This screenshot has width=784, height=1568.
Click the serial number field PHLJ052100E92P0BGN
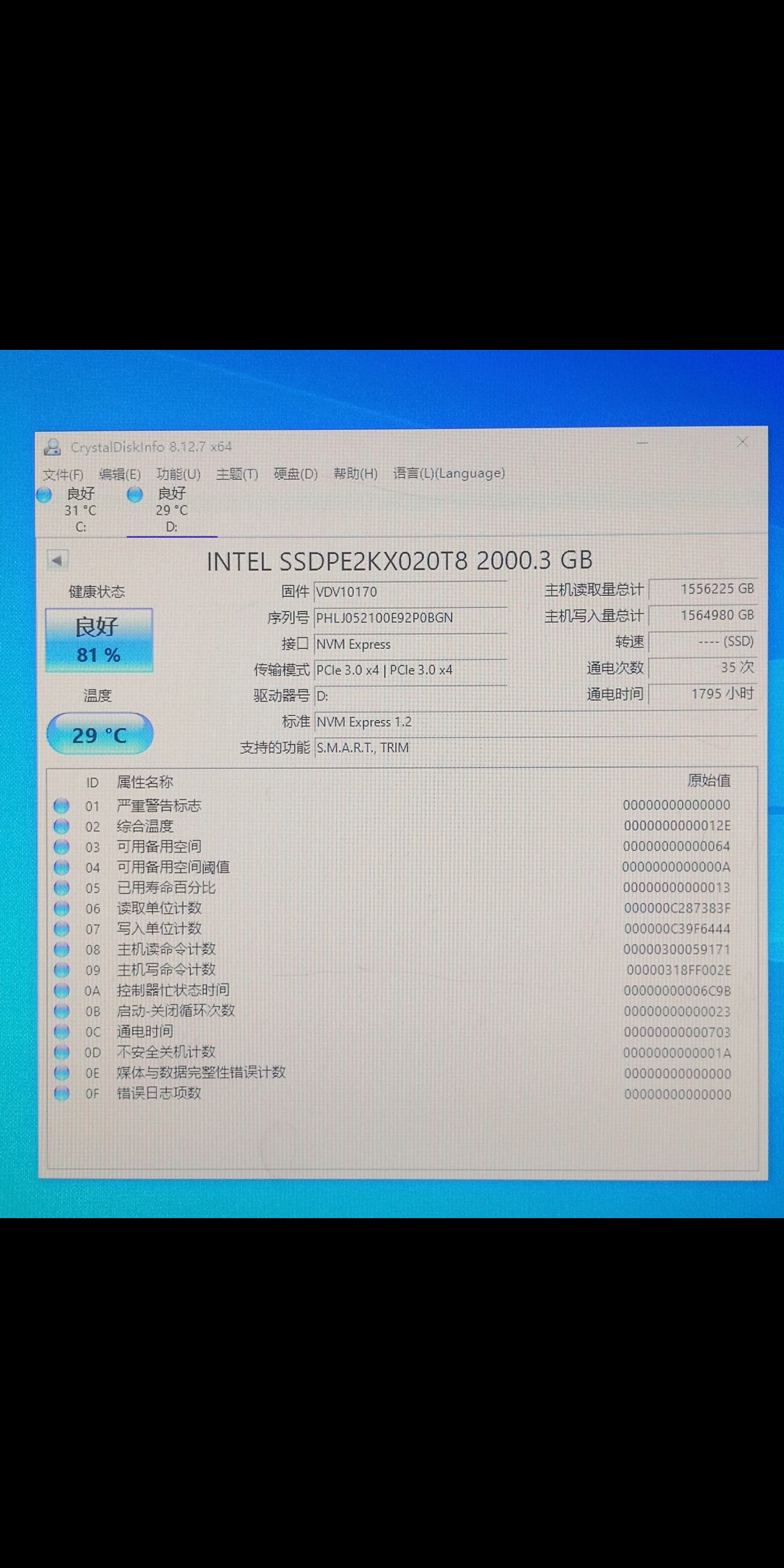click(x=411, y=618)
